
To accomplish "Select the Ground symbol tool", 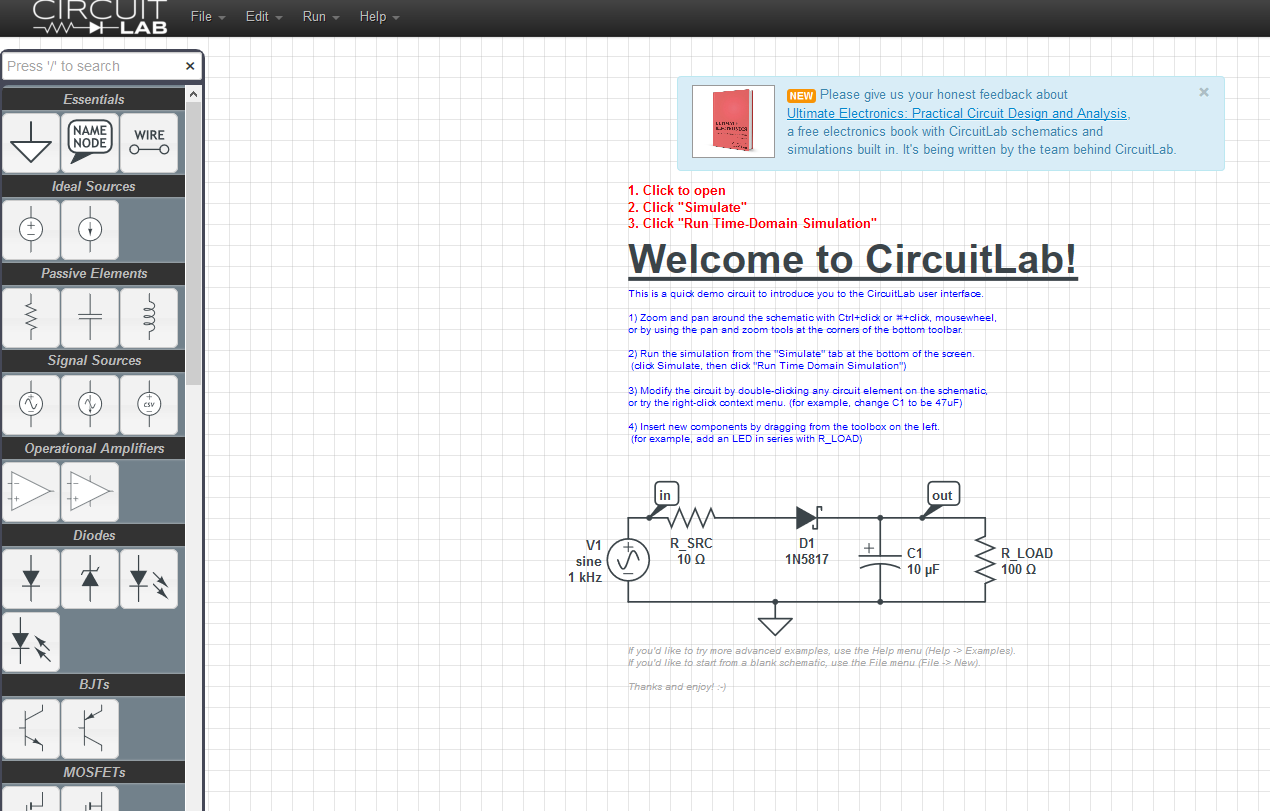I will pos(31,142).
